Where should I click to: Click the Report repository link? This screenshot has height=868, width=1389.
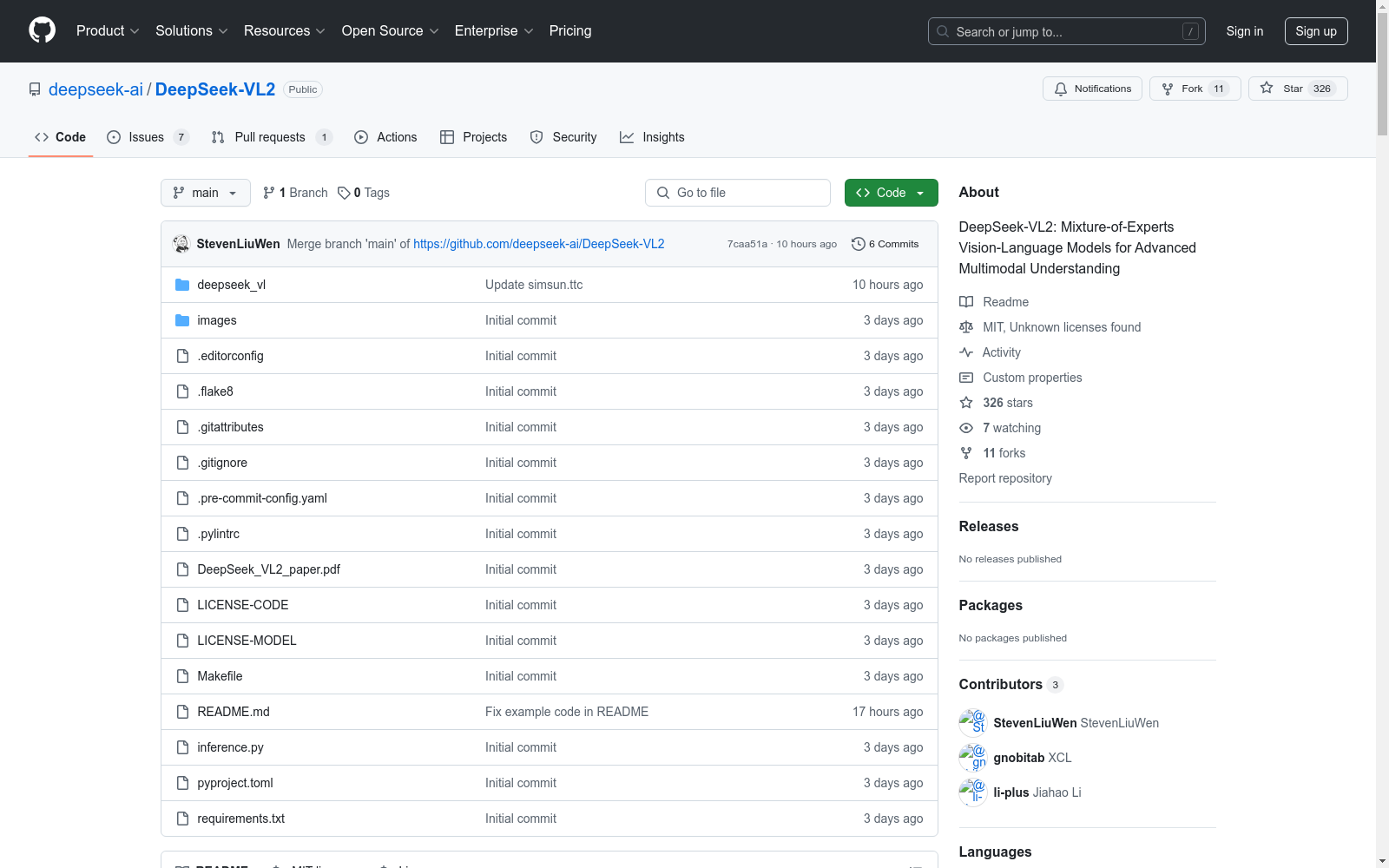1005,478
